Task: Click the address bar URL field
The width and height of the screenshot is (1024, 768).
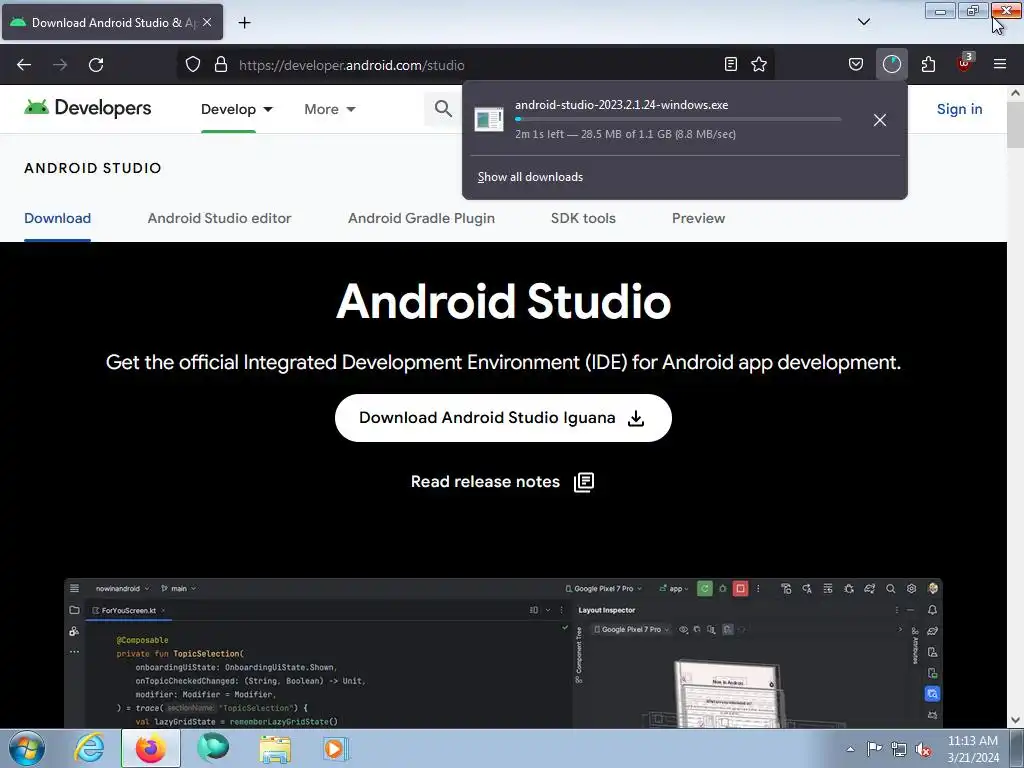Action: tap(477, 65)
